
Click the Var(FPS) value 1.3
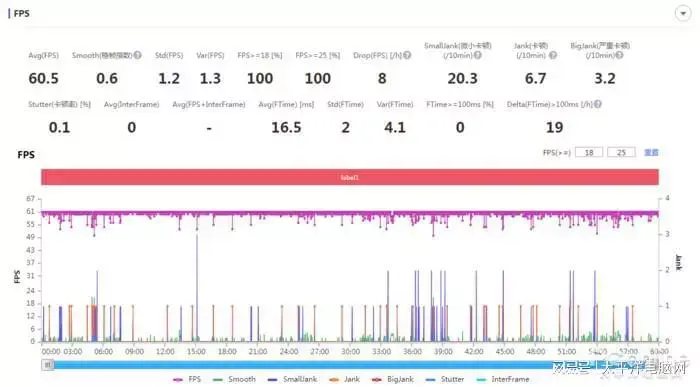click(x=210, y=79)
